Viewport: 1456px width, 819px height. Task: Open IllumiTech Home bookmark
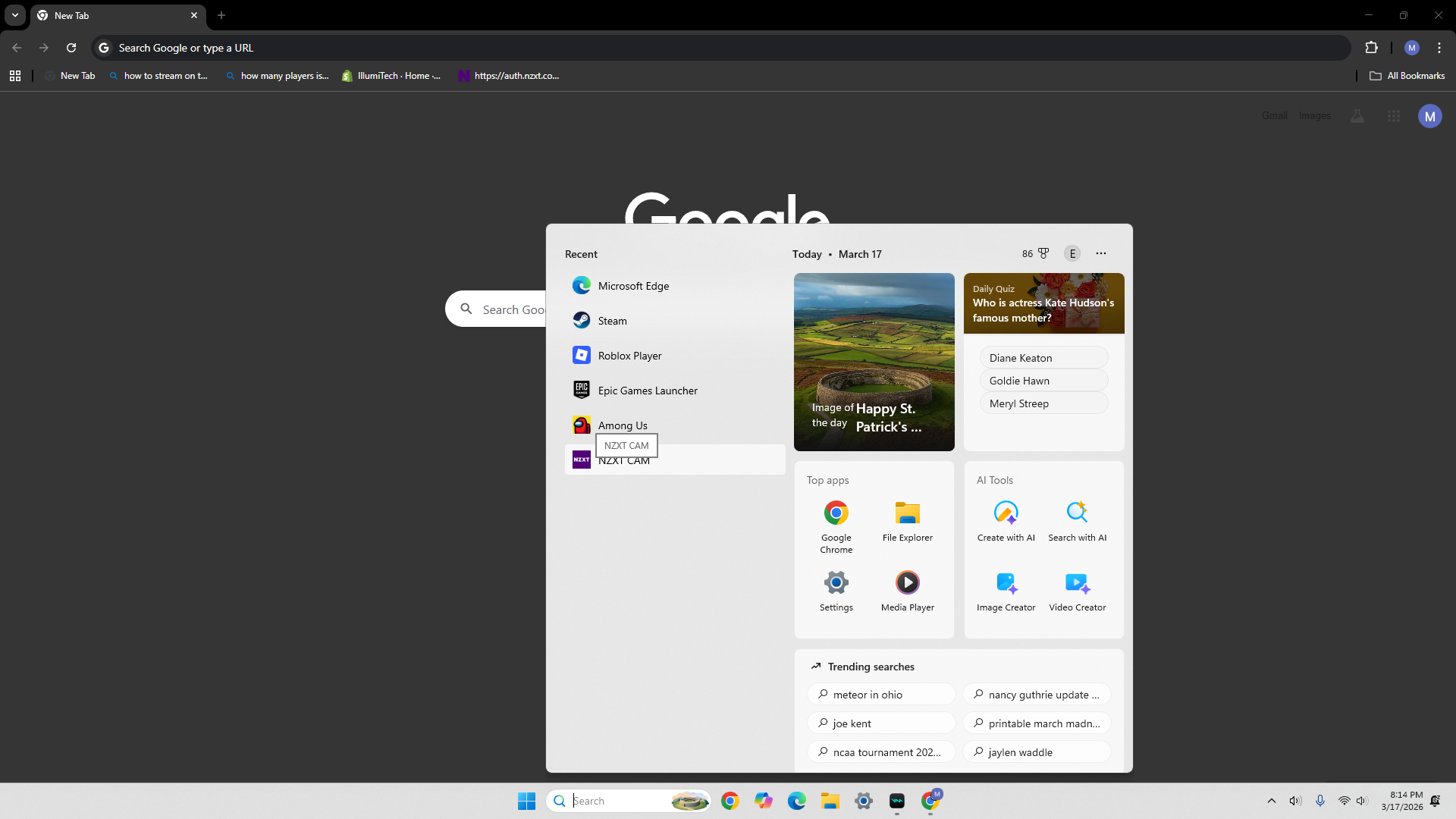[391, 76]
